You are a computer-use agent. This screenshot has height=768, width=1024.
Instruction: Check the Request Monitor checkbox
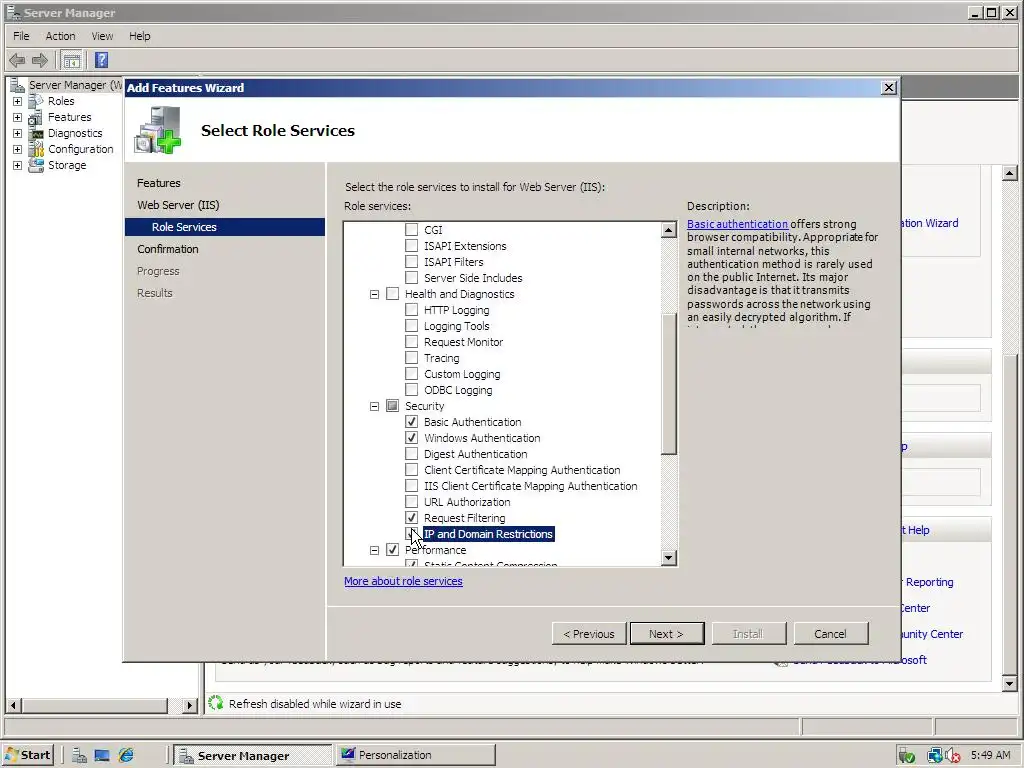(x=411, y=342)
